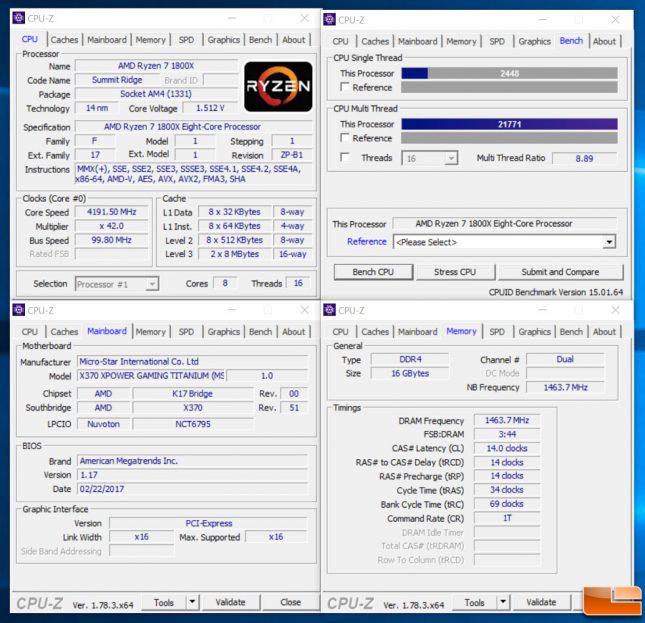Click the Multi Thread Ratio field 8.89
Screen dimensions: 645x623
point(584,158)
